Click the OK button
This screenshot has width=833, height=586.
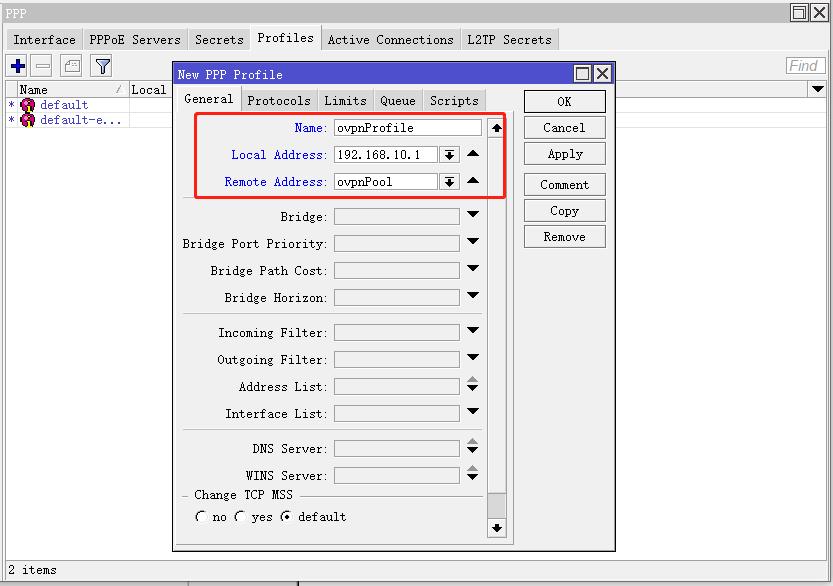tap(564, 102)
